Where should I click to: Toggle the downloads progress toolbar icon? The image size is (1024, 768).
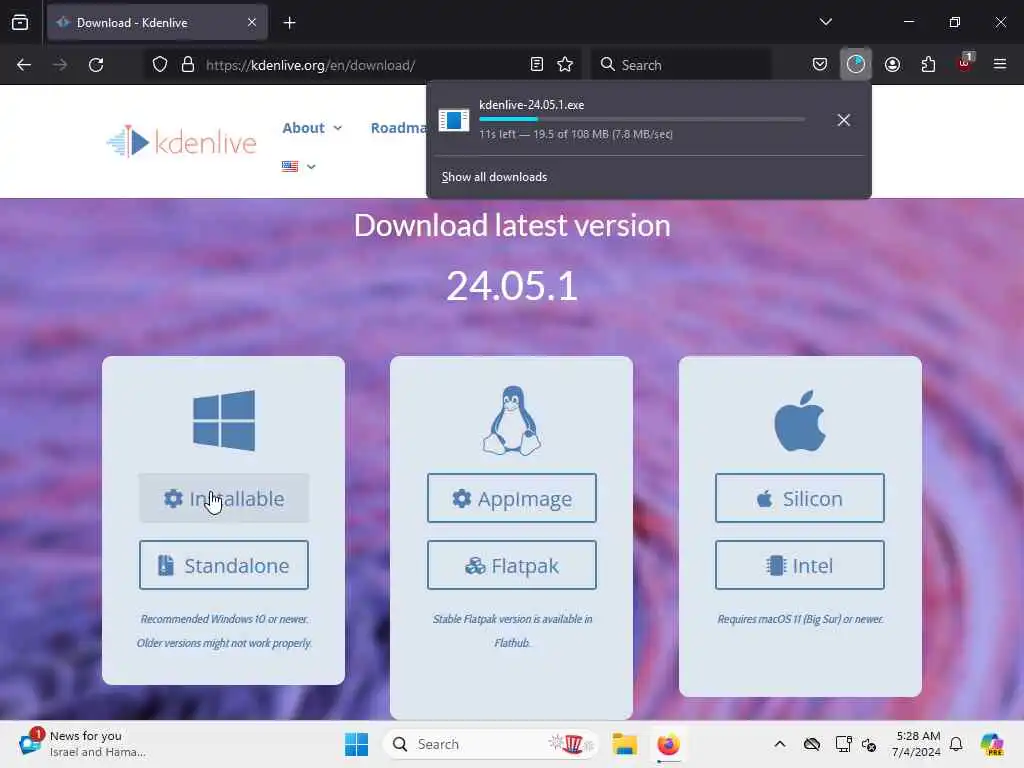click(856, 65)
